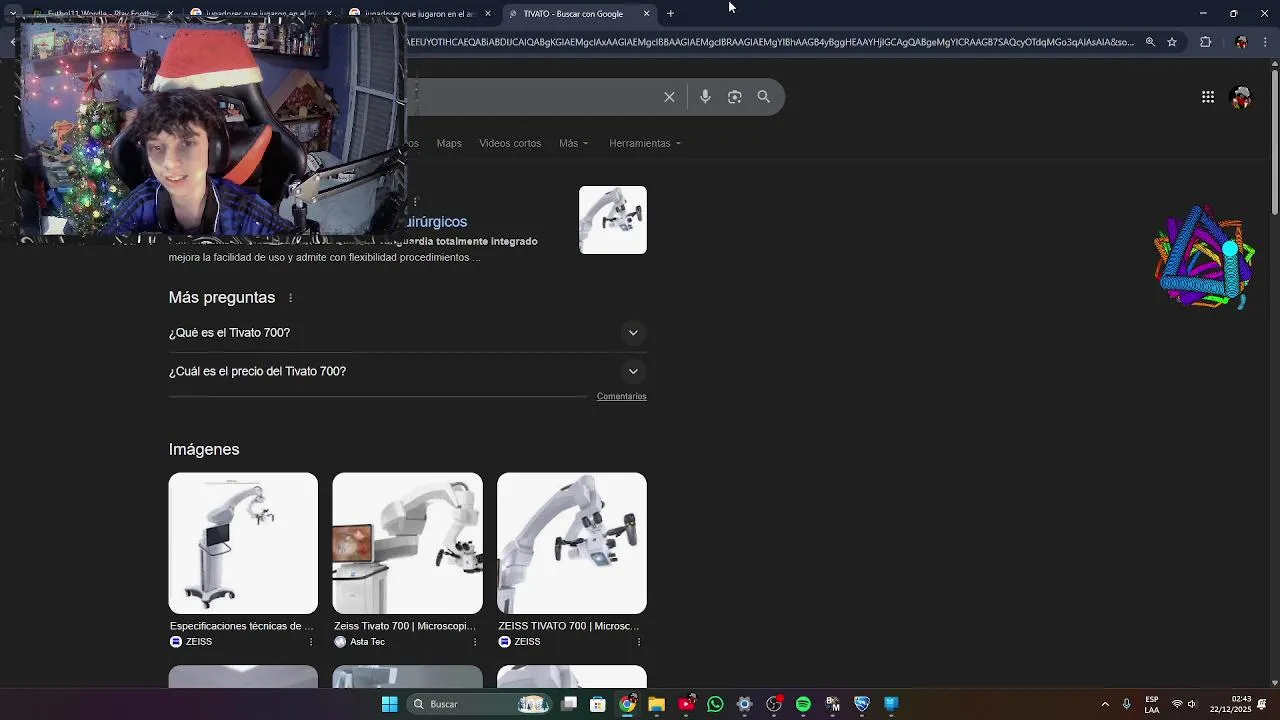
Task: Open Google account avatar on results page
Action: [1241, 97]
